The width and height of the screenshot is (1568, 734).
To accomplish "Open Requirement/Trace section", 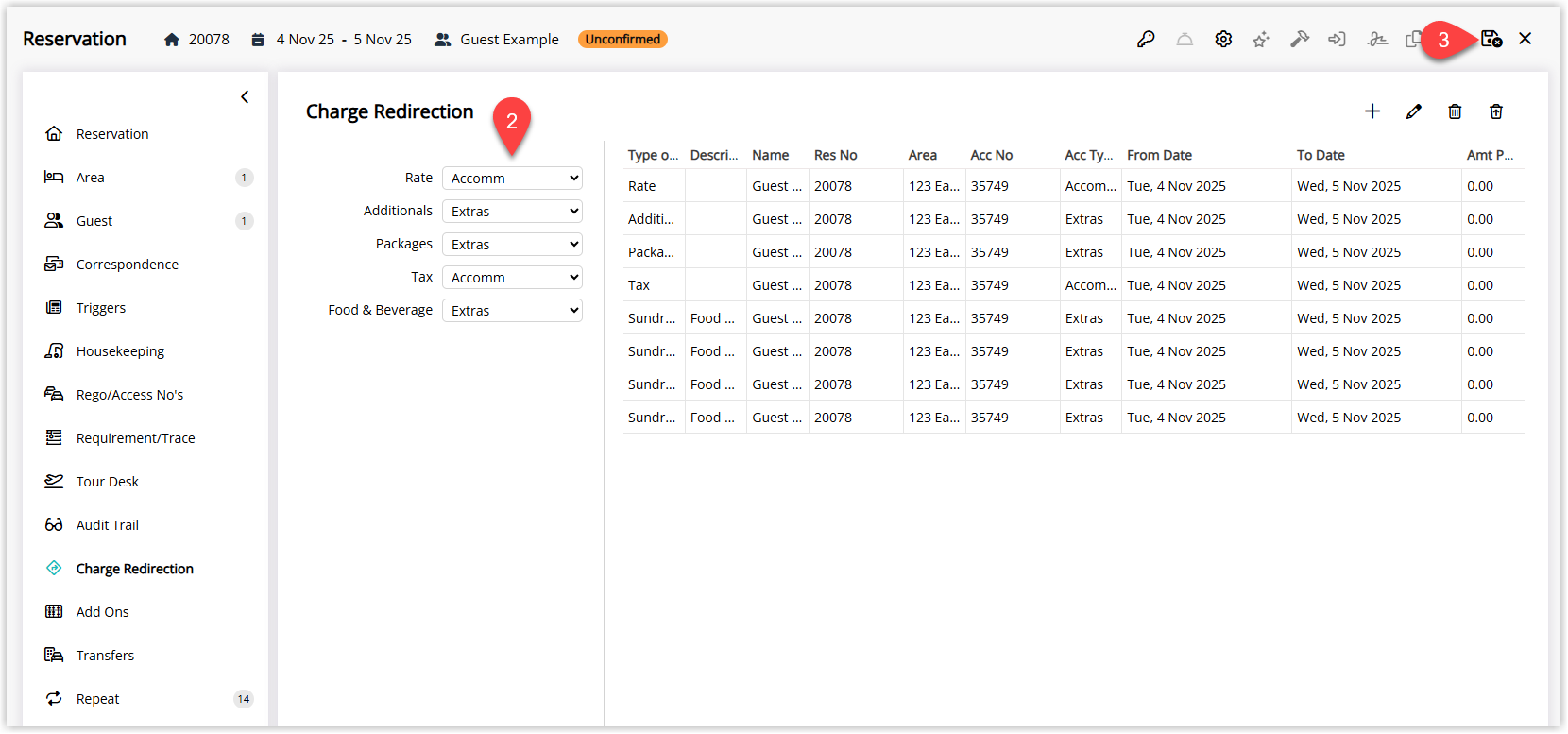I will [x=136, y=438].
